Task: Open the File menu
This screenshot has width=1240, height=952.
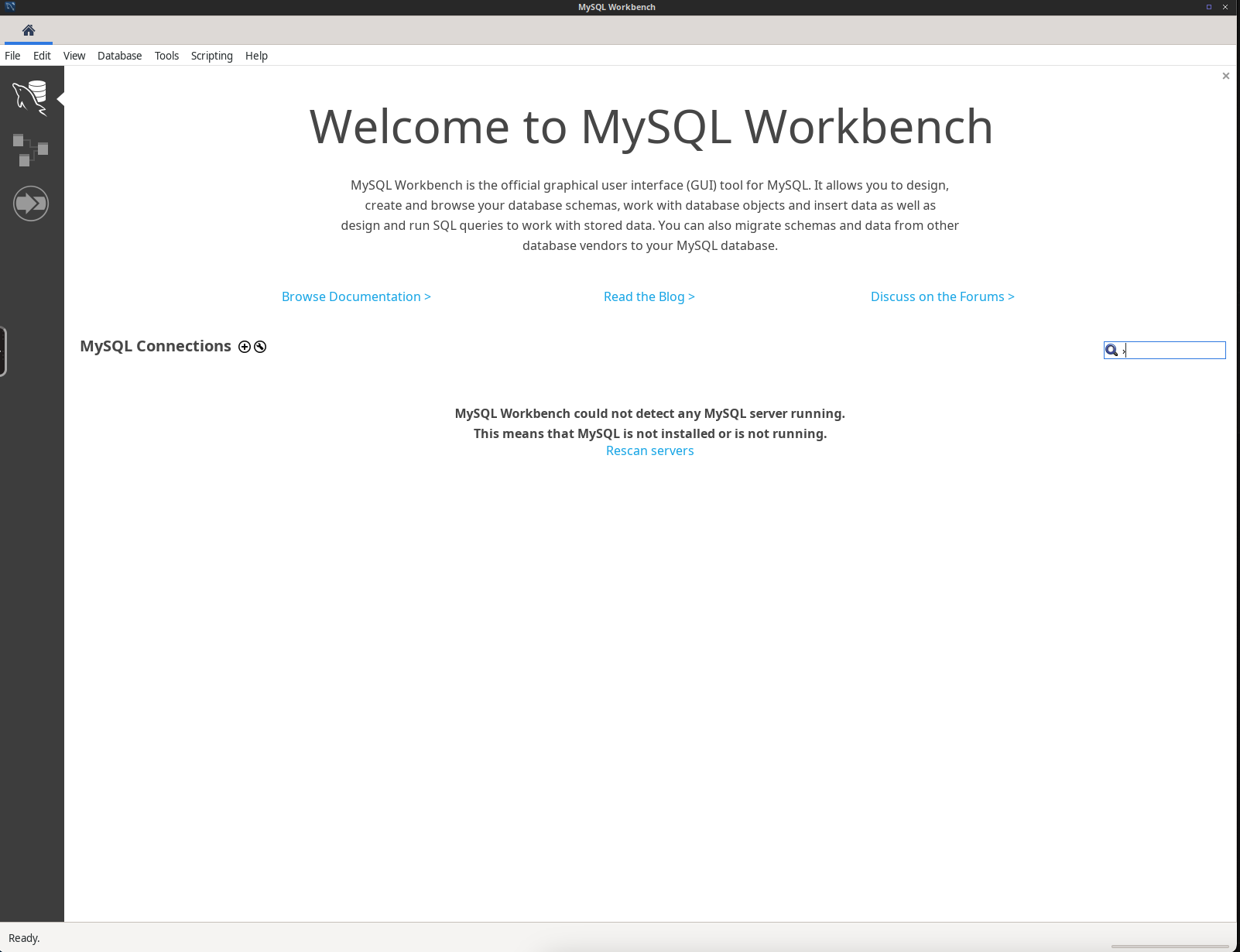Action: pyautogui.click(x=12, y=55)
